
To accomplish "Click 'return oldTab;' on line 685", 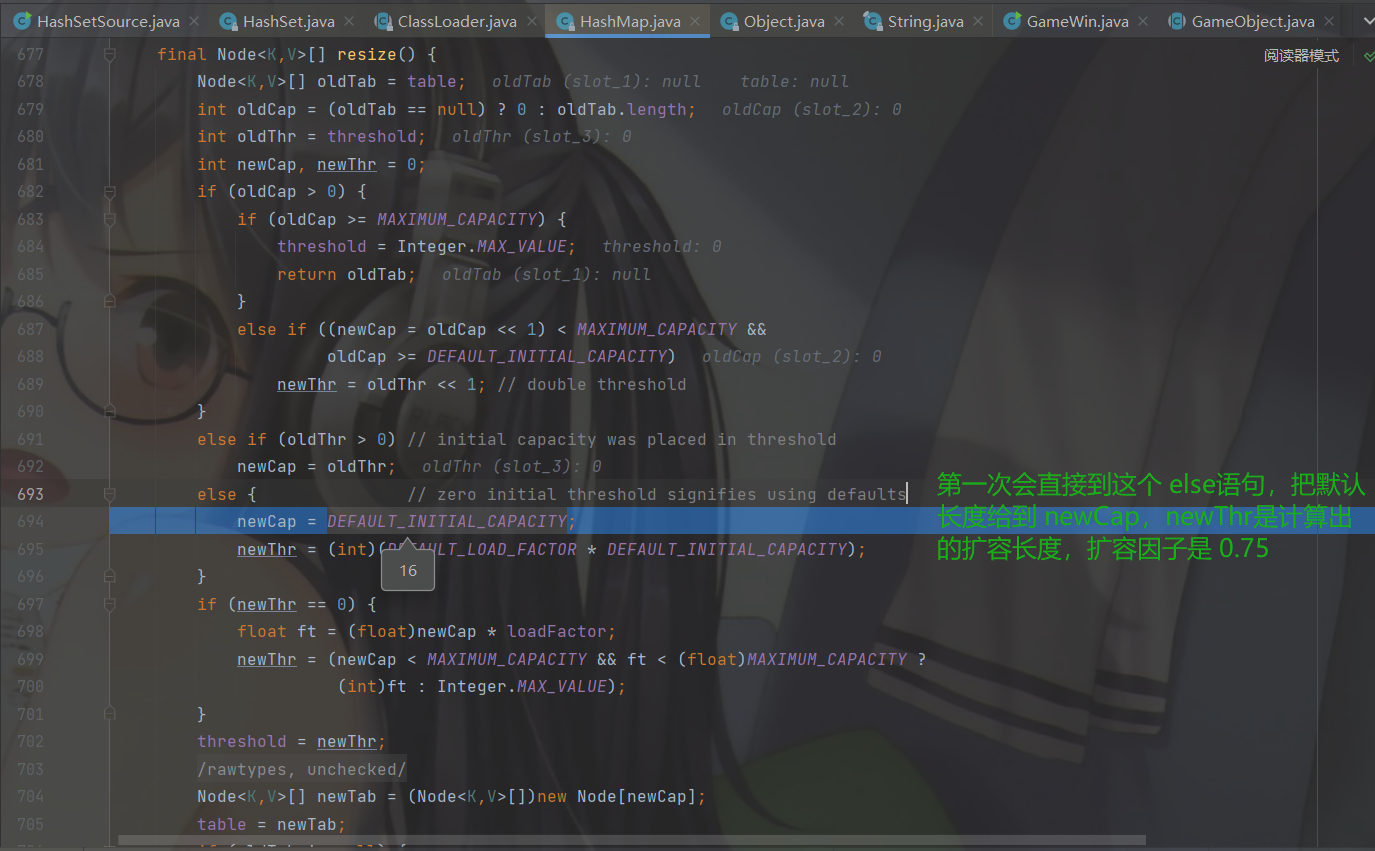I will [x=346, y=274].
